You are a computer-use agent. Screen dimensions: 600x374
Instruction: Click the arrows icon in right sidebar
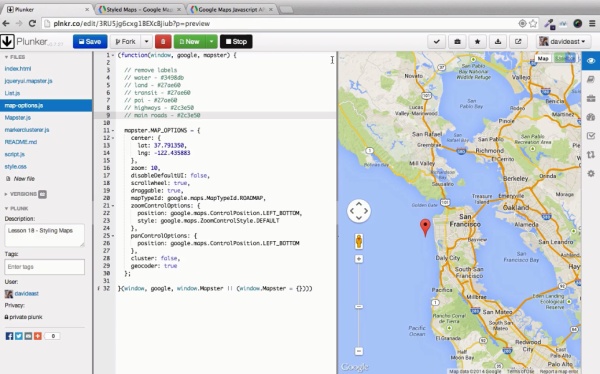(591, 155)
